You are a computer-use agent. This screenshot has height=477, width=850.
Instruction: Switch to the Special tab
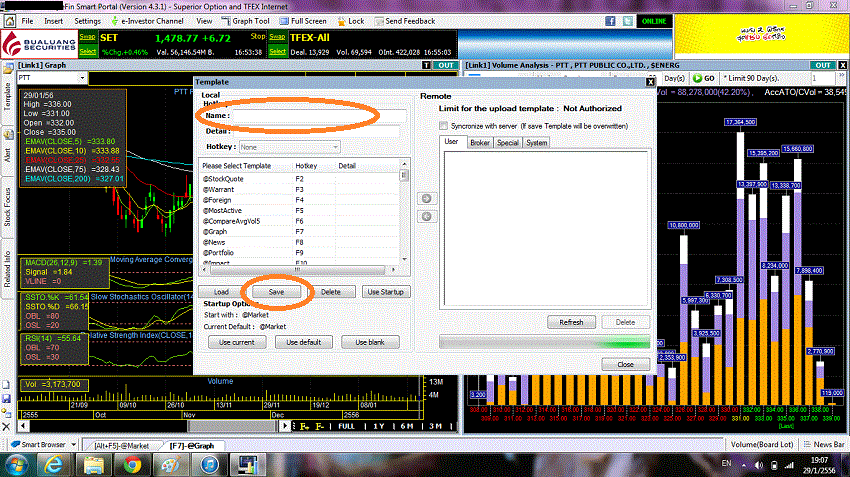tap(507, 143)
